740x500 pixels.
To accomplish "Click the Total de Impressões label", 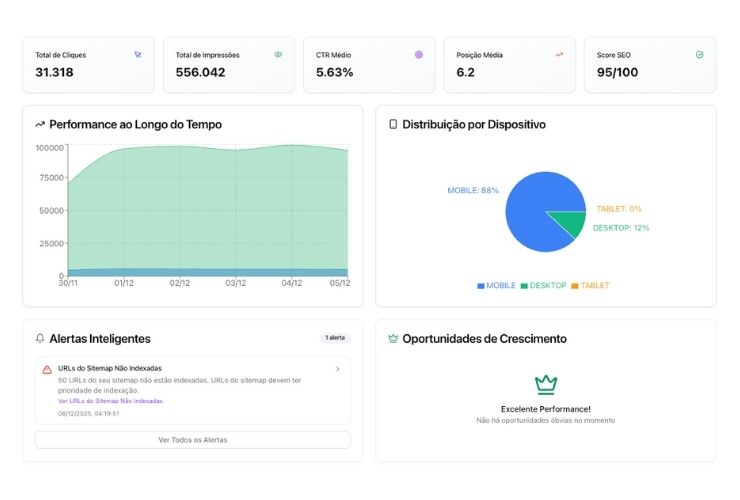I will point(207,55).
